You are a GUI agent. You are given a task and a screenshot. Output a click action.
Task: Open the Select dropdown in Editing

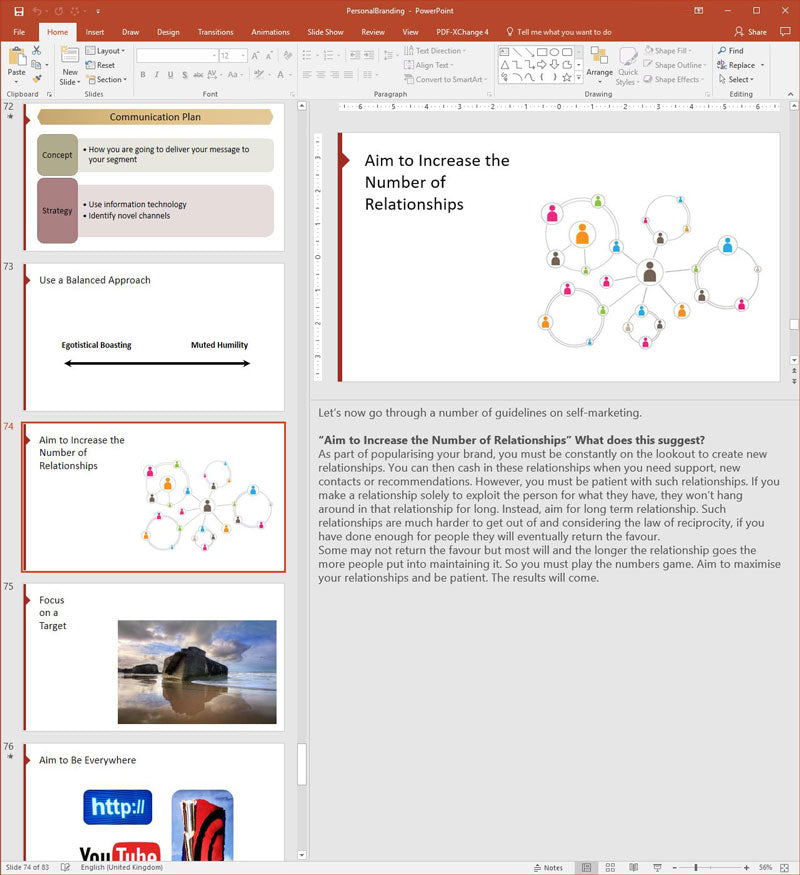pyautogui.click(x=736, y=79)
